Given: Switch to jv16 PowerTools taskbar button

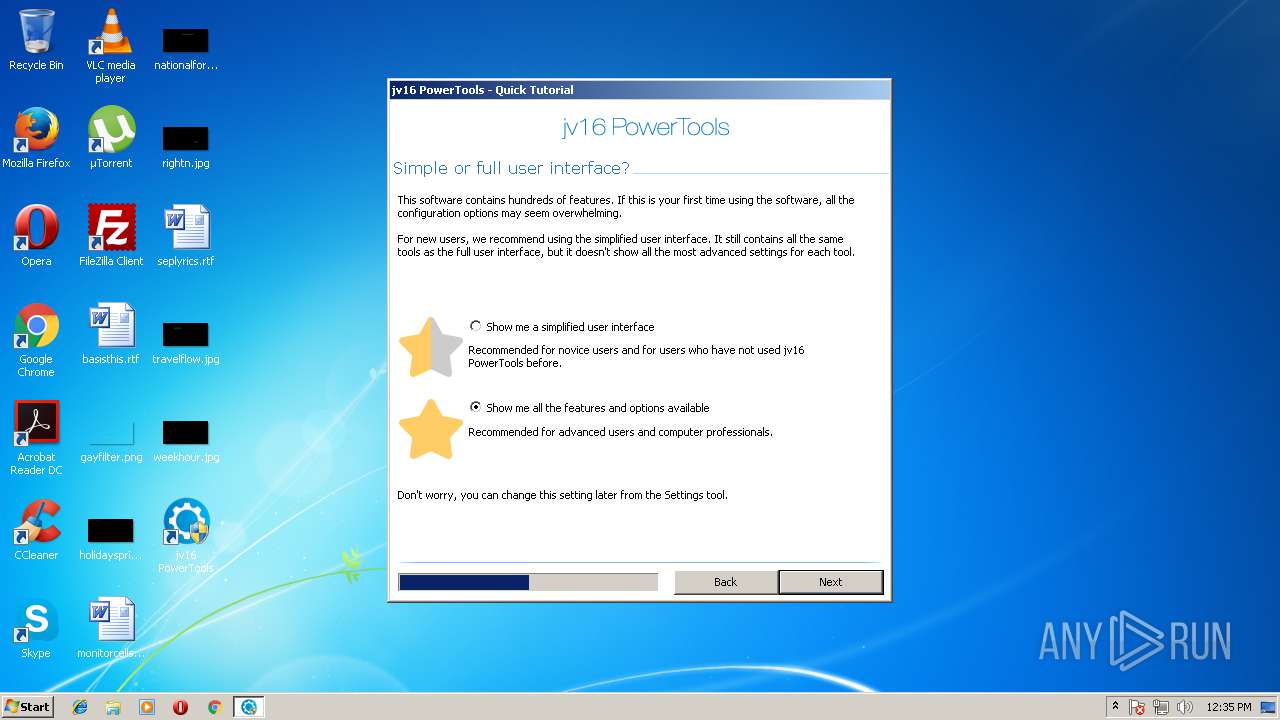Looking at the screenshot, I should coord(248,707).
